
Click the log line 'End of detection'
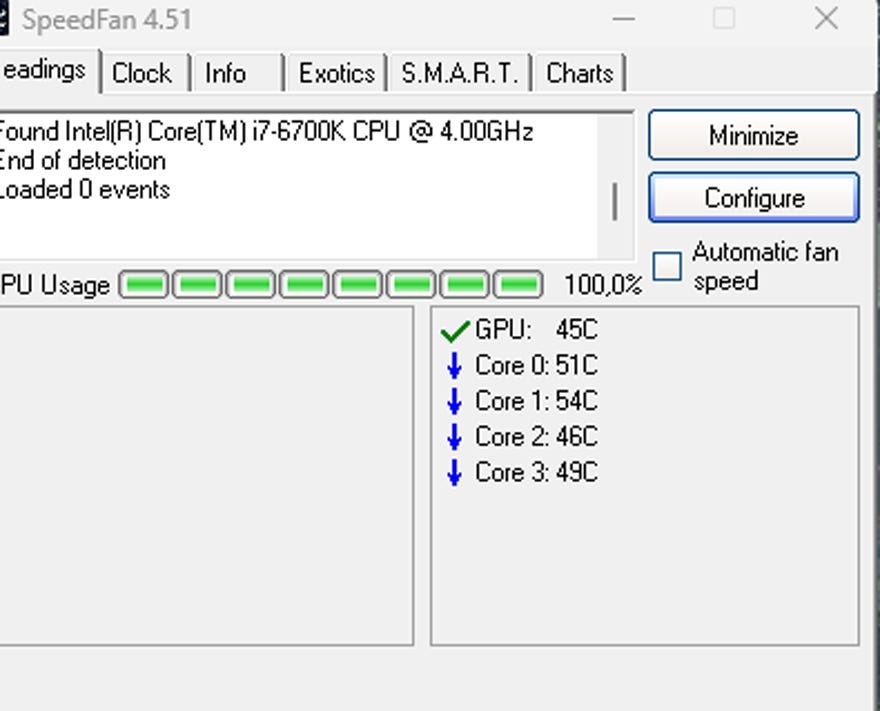[x=83, y=161]
